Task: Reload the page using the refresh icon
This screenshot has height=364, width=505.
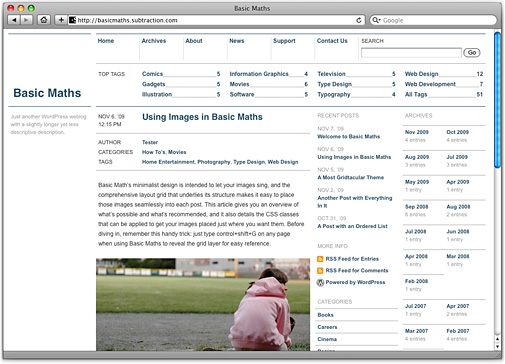Action: [359, 20]
